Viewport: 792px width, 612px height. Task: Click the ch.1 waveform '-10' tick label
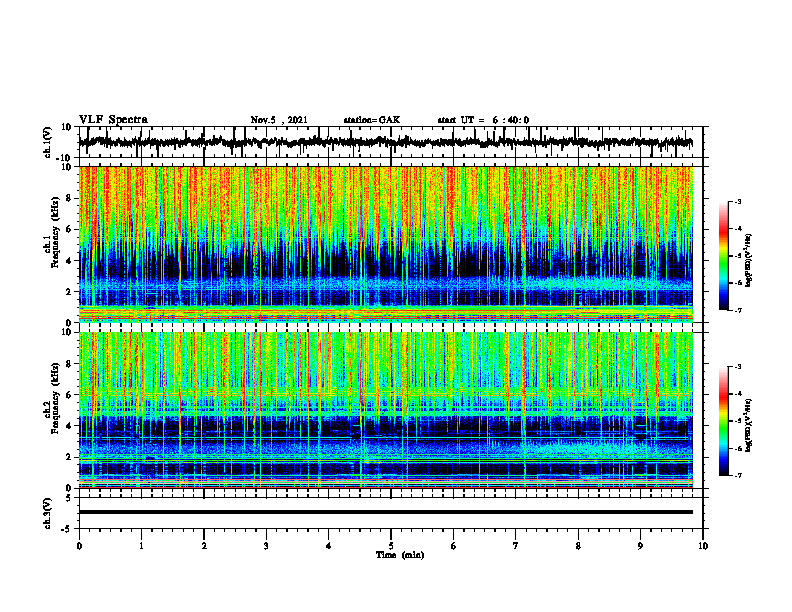[65, 158]
